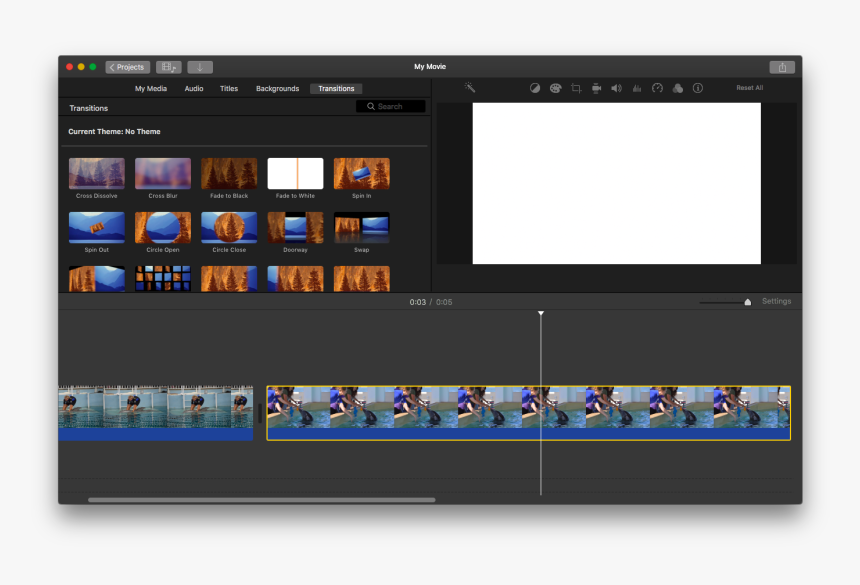Viewport: 860px width, 585px height.
Task: Show the clip information icon
Action: pos(698,88)
